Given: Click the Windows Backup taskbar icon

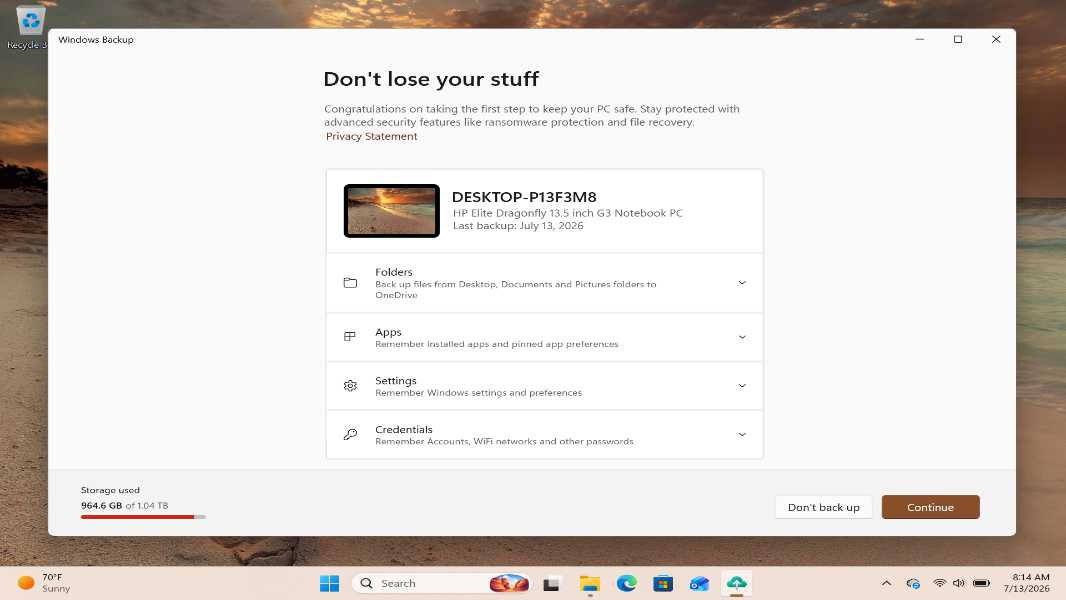Looking at the screenshot, I should coord(736,583).
